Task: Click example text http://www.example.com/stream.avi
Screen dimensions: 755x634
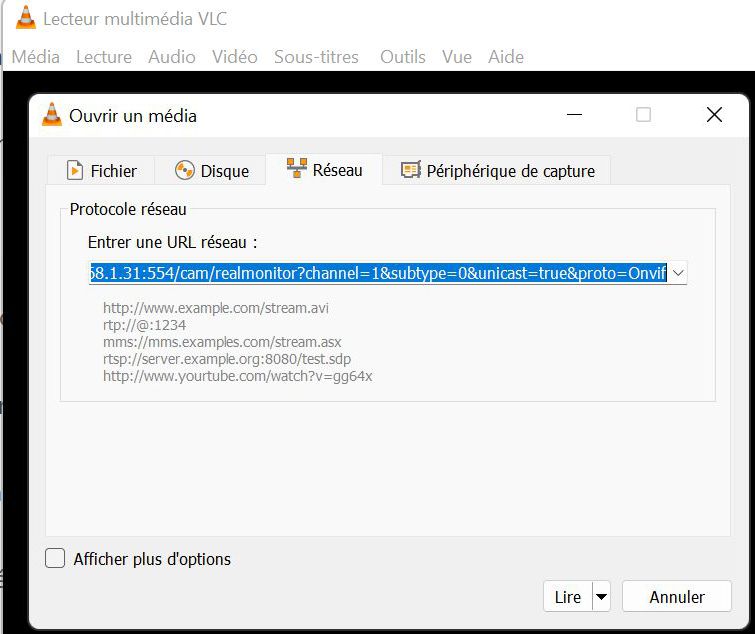Action: point(216,308)
